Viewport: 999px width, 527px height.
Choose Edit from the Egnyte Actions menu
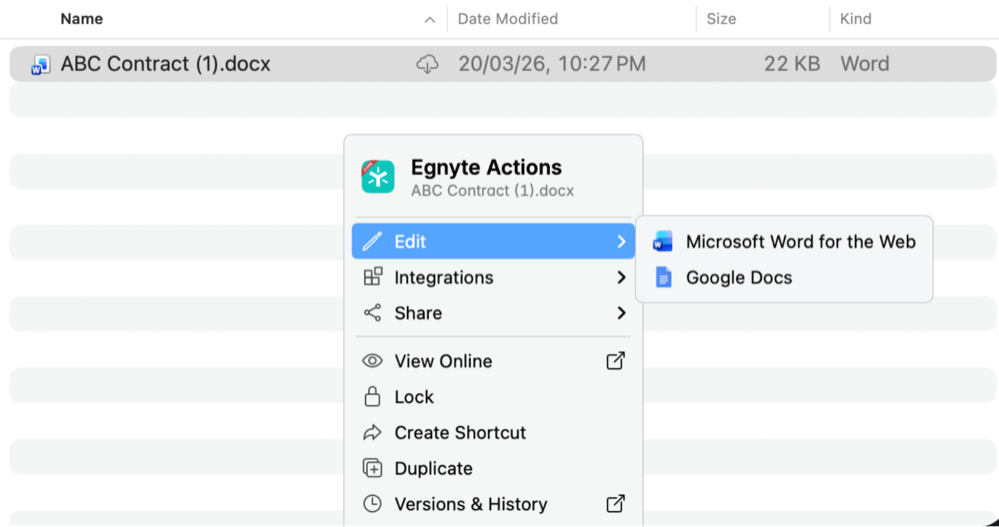point(493,242)
